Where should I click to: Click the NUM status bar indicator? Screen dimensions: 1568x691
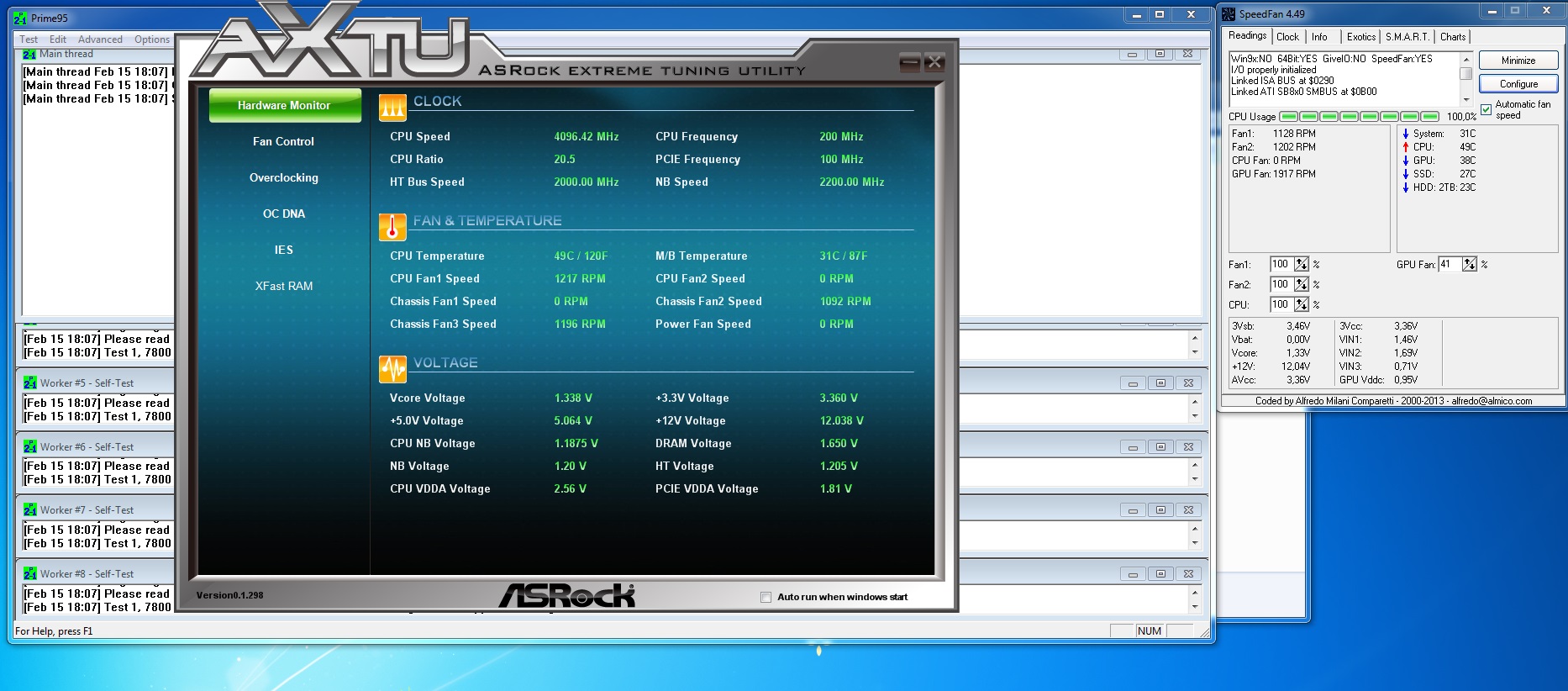[x=1149, y=631]
